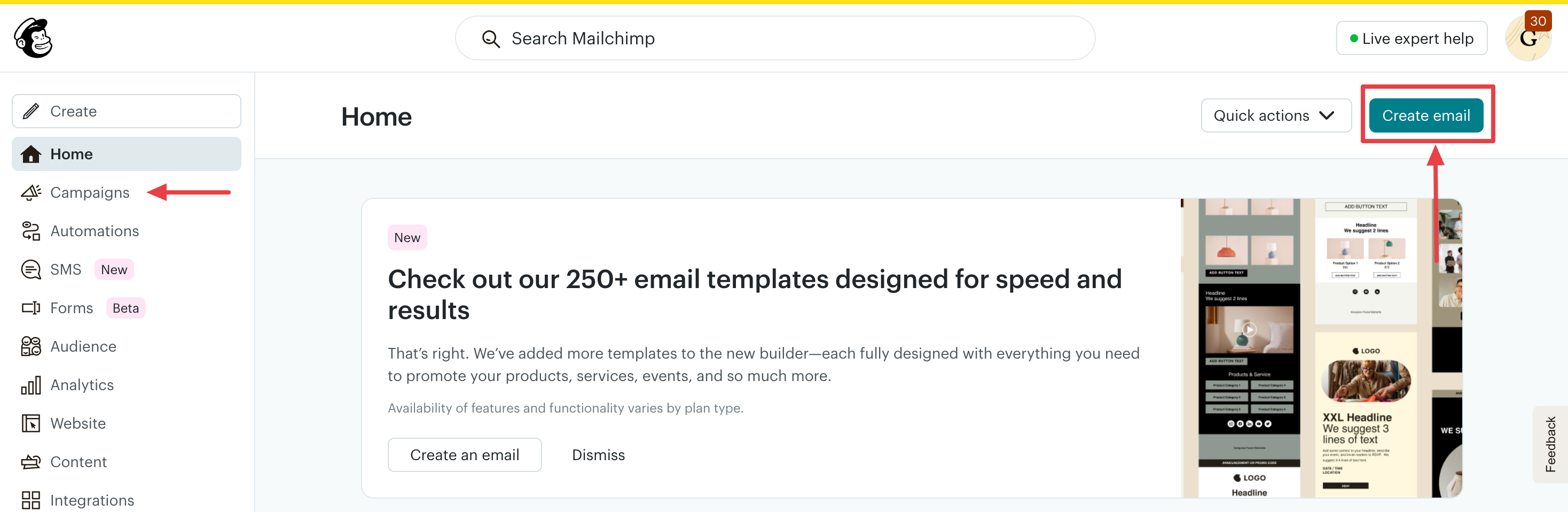Open Analytics label in sidebar

point(82,385)
